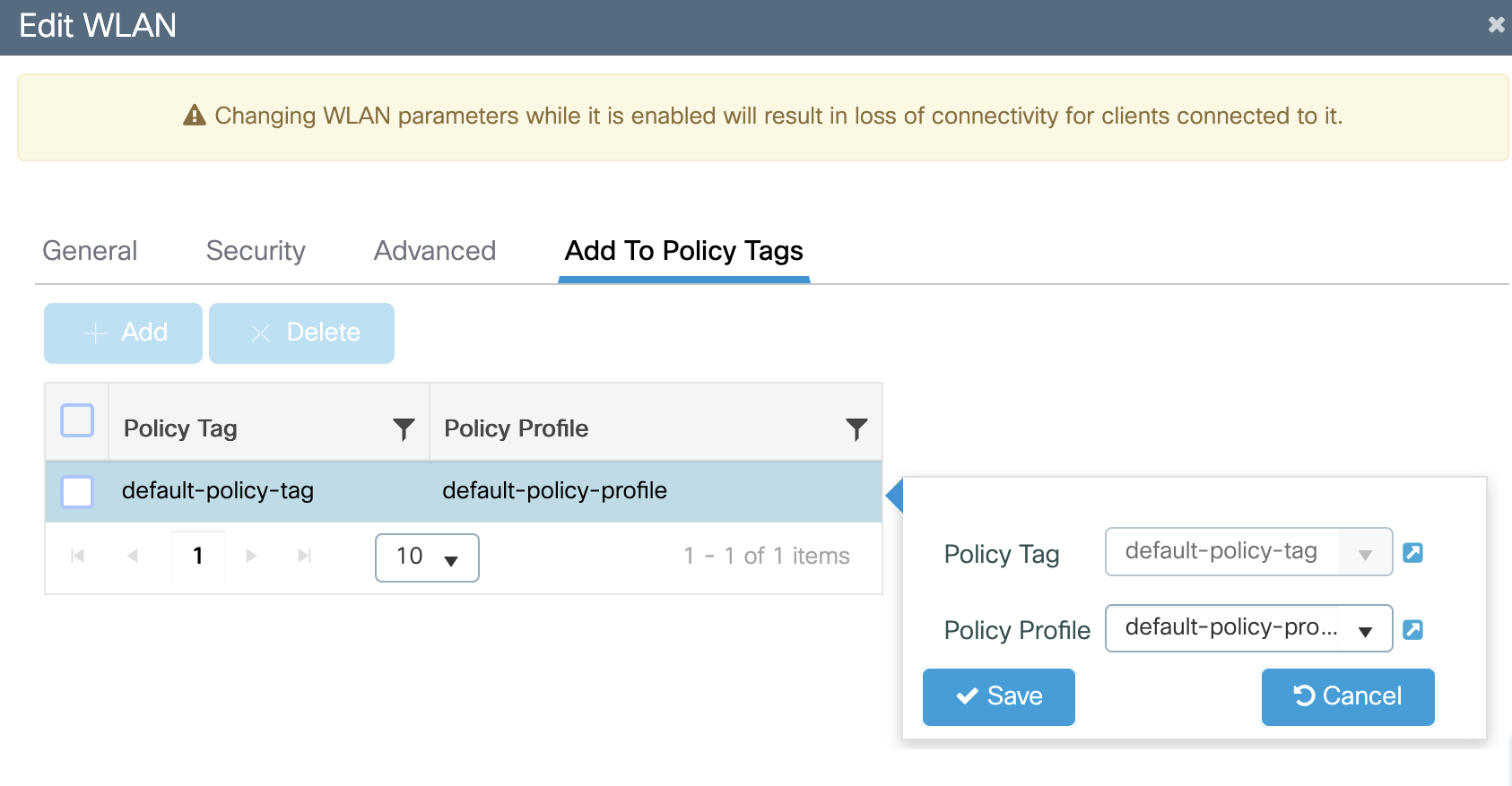Close the Edit WLAN dialog
The height and width of the screenshot is (786, 1512).
click(1496, 25)
